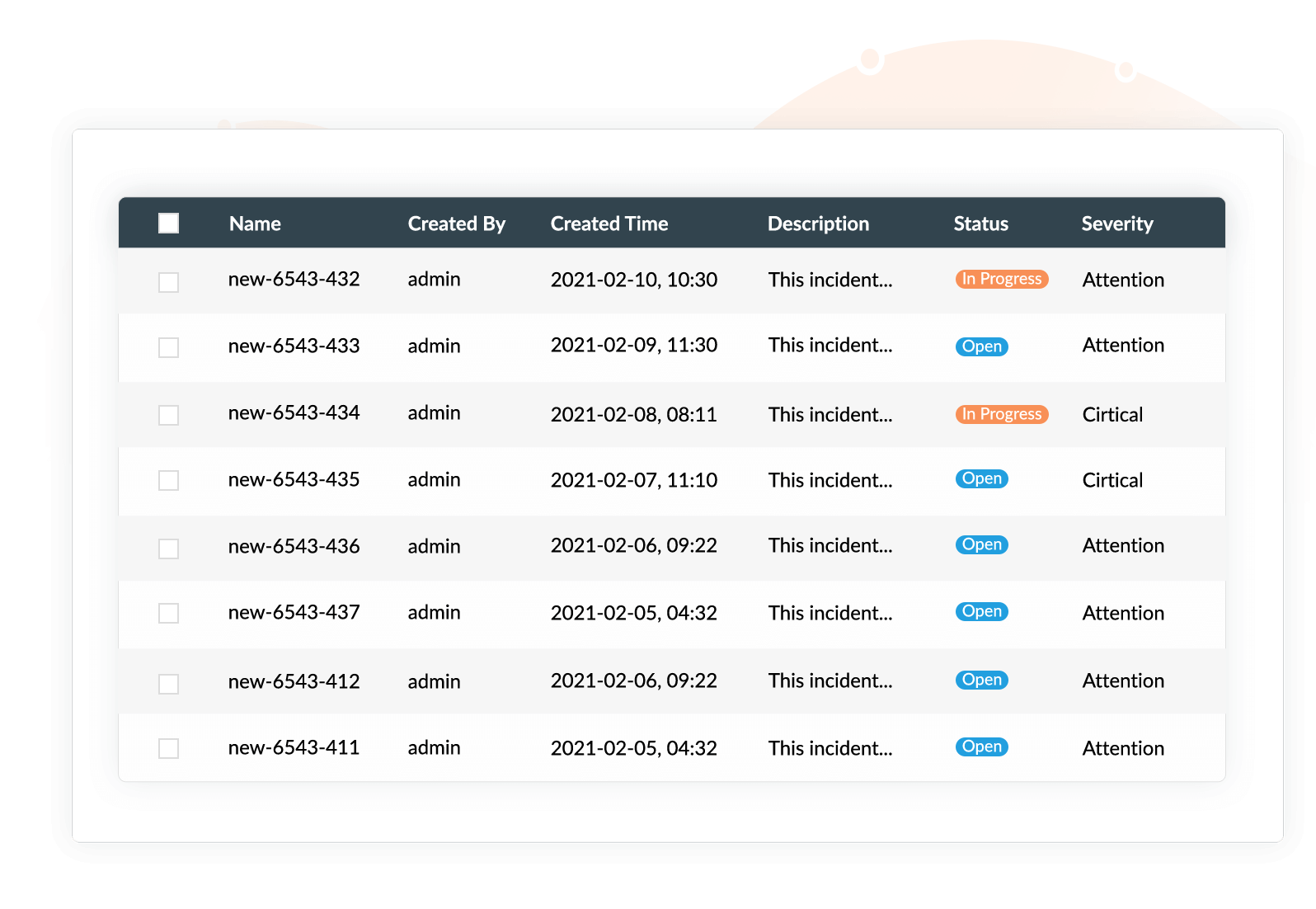The image size is (1316, 909).
Task: Check the box for new-6543-432
Action: tap(168, 282)
